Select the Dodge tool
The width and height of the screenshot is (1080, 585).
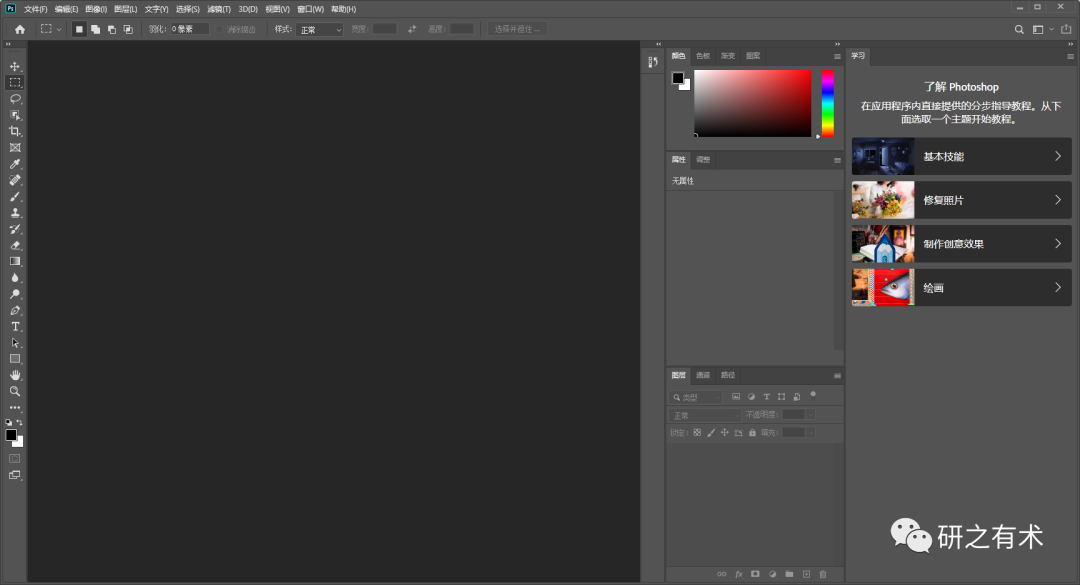(x=14, y=294)
